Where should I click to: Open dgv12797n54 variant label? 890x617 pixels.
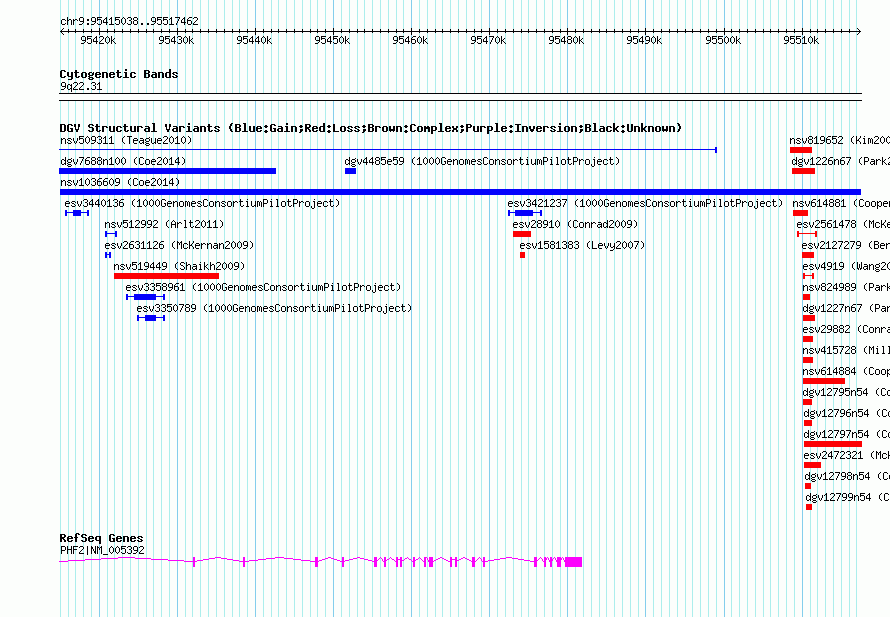point(847,434)
